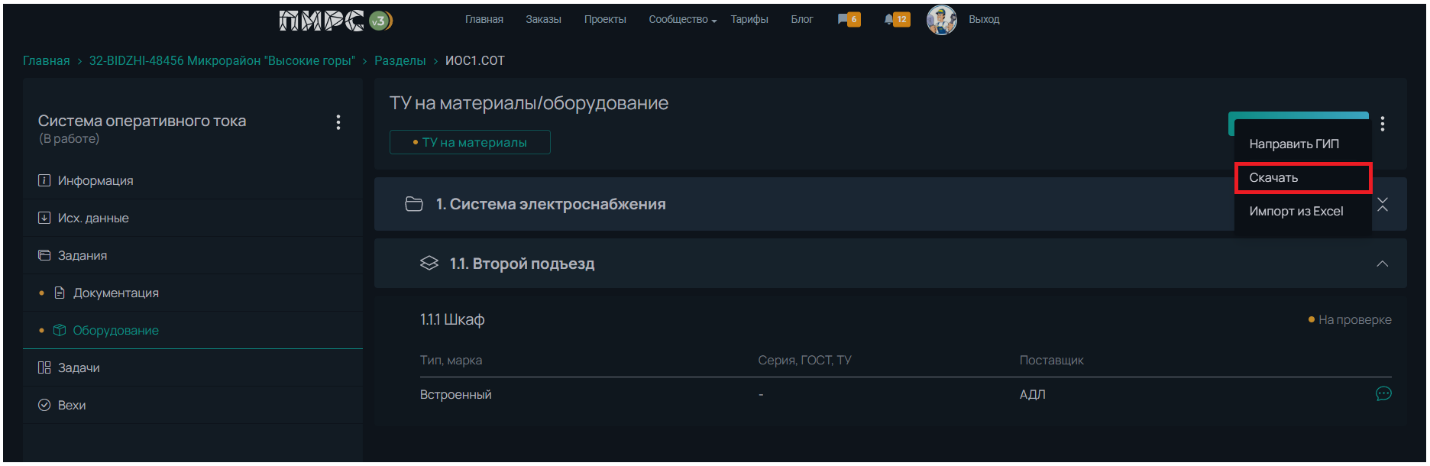This screenshot has height=466, width=1430.
Task: Open the messages icon with badge 6
Action: pyautogui.click(x=848, y=19)
